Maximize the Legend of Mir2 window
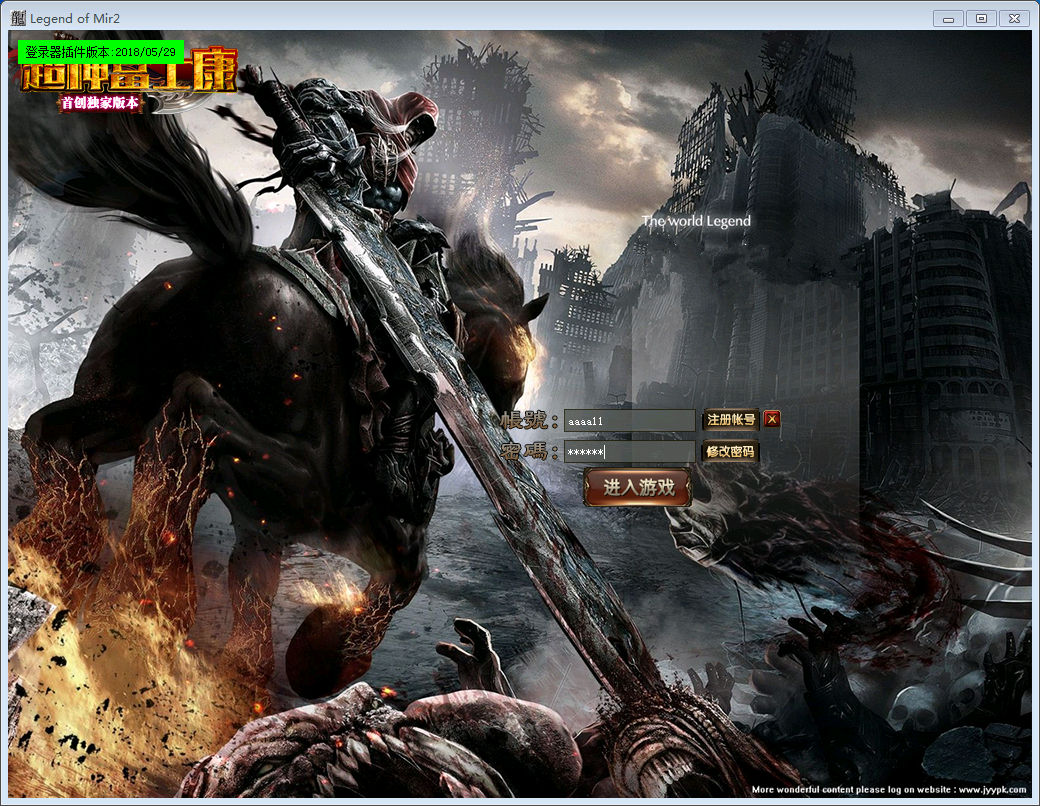Viewport: 1040px width, 806px height. point(981,19)
